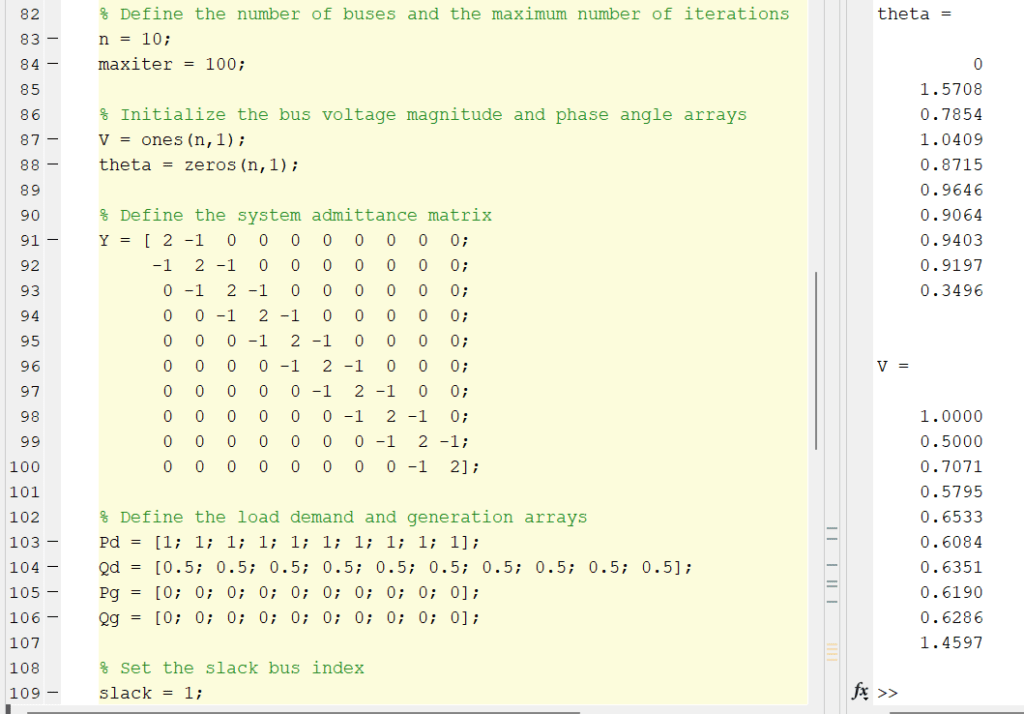
Task: Click line number 101 in the gutter
Action: [x=25, y=492]
